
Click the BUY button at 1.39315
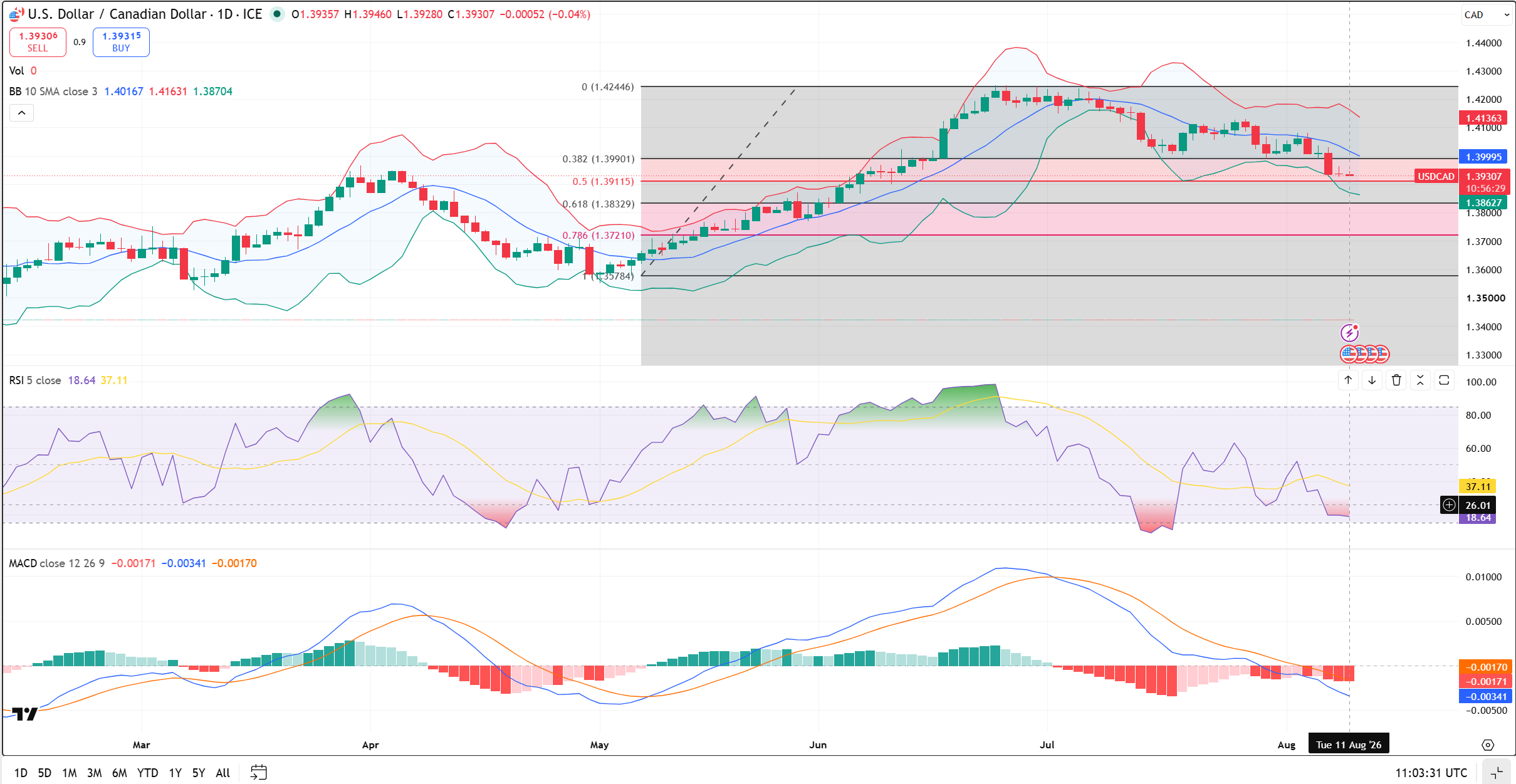[121, 42]
